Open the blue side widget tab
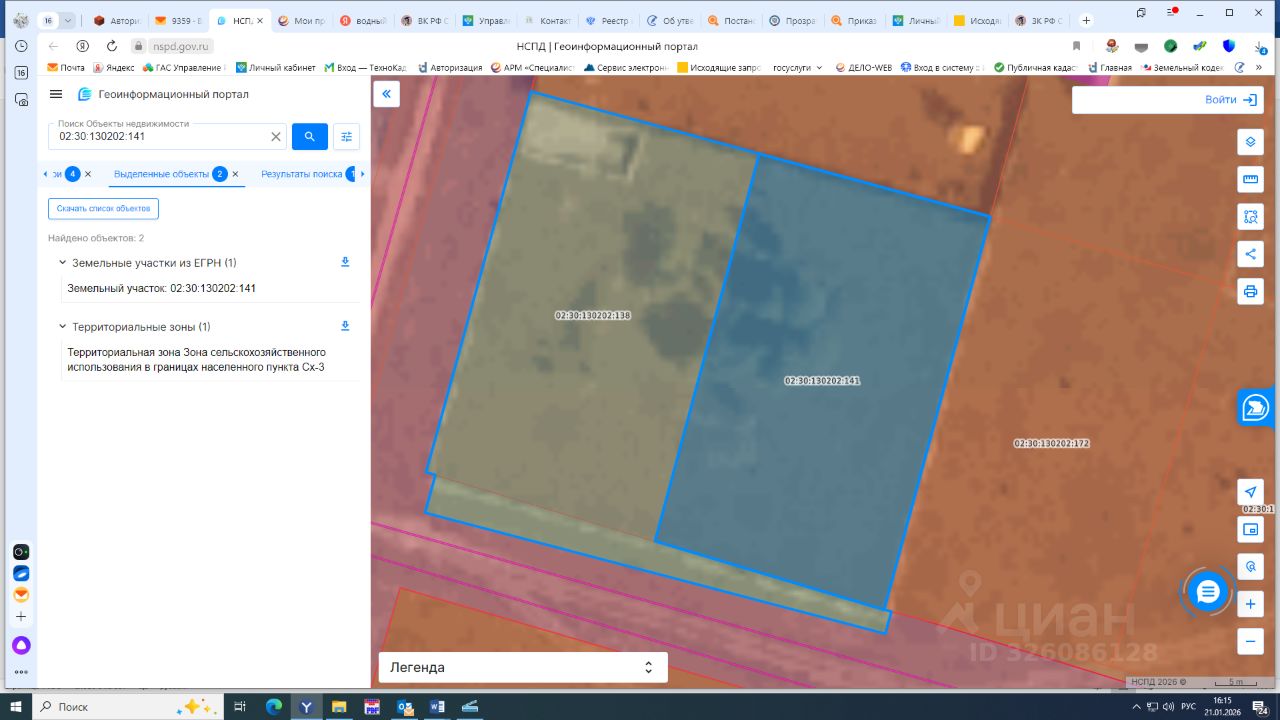 pyautogui.click(x=1257, y=407)
